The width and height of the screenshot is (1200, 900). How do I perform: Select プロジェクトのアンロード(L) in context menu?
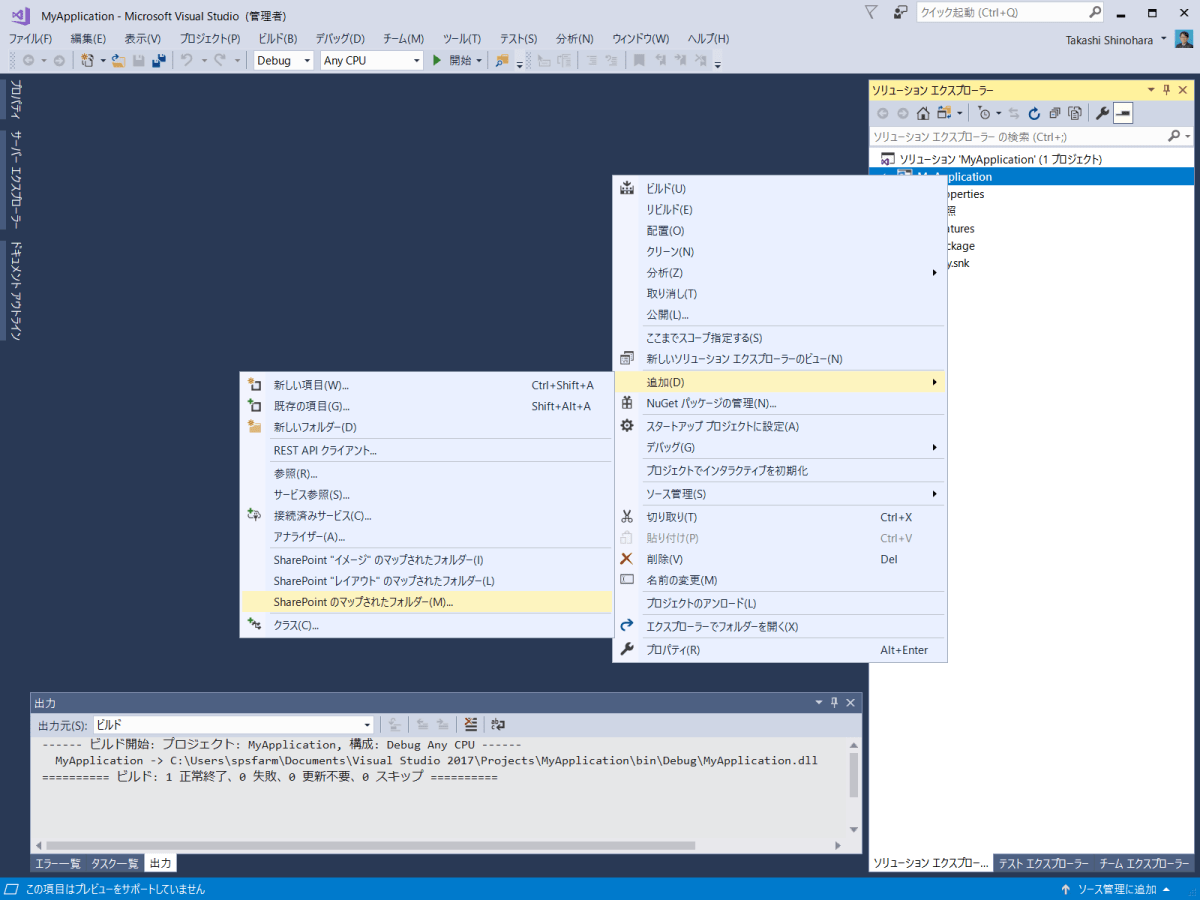pyautogui.click(x=780, y=603)
